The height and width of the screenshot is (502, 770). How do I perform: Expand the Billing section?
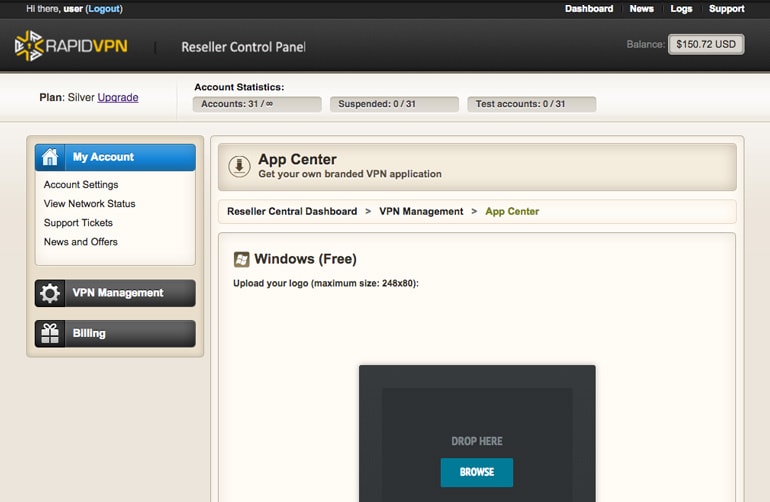(x=115, y=334)
